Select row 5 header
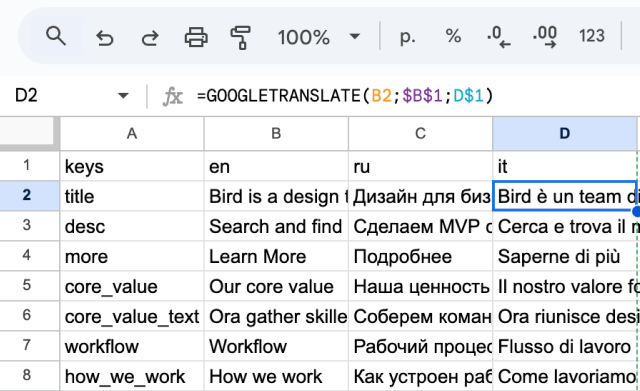640x391 pixels. pyautogui.click(x=27, y=285)
